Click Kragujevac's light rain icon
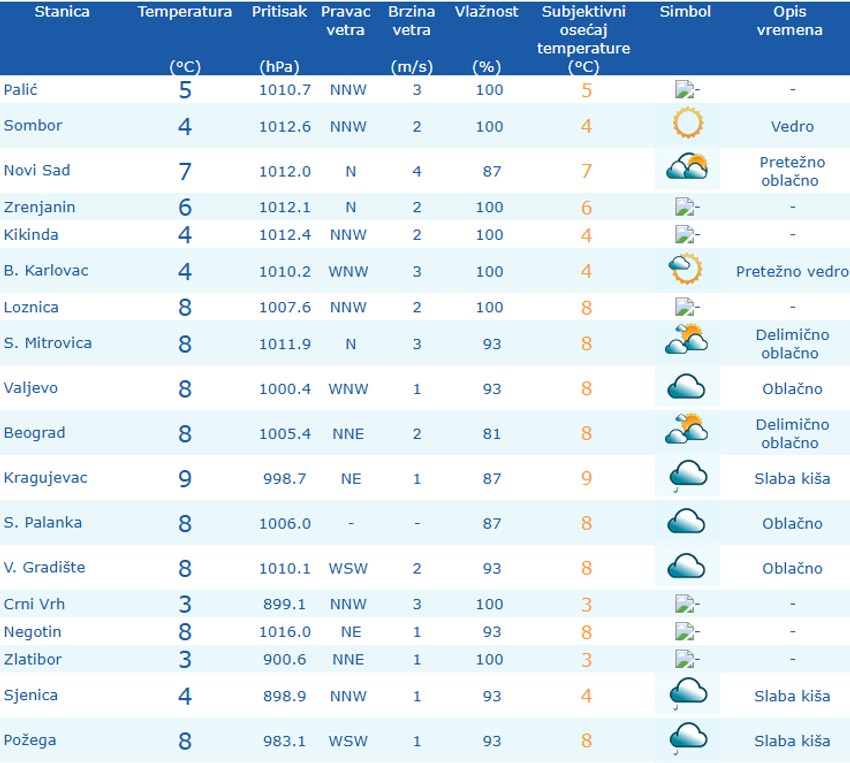Viewport: 850px width, 763px height. tap(686, 476)
